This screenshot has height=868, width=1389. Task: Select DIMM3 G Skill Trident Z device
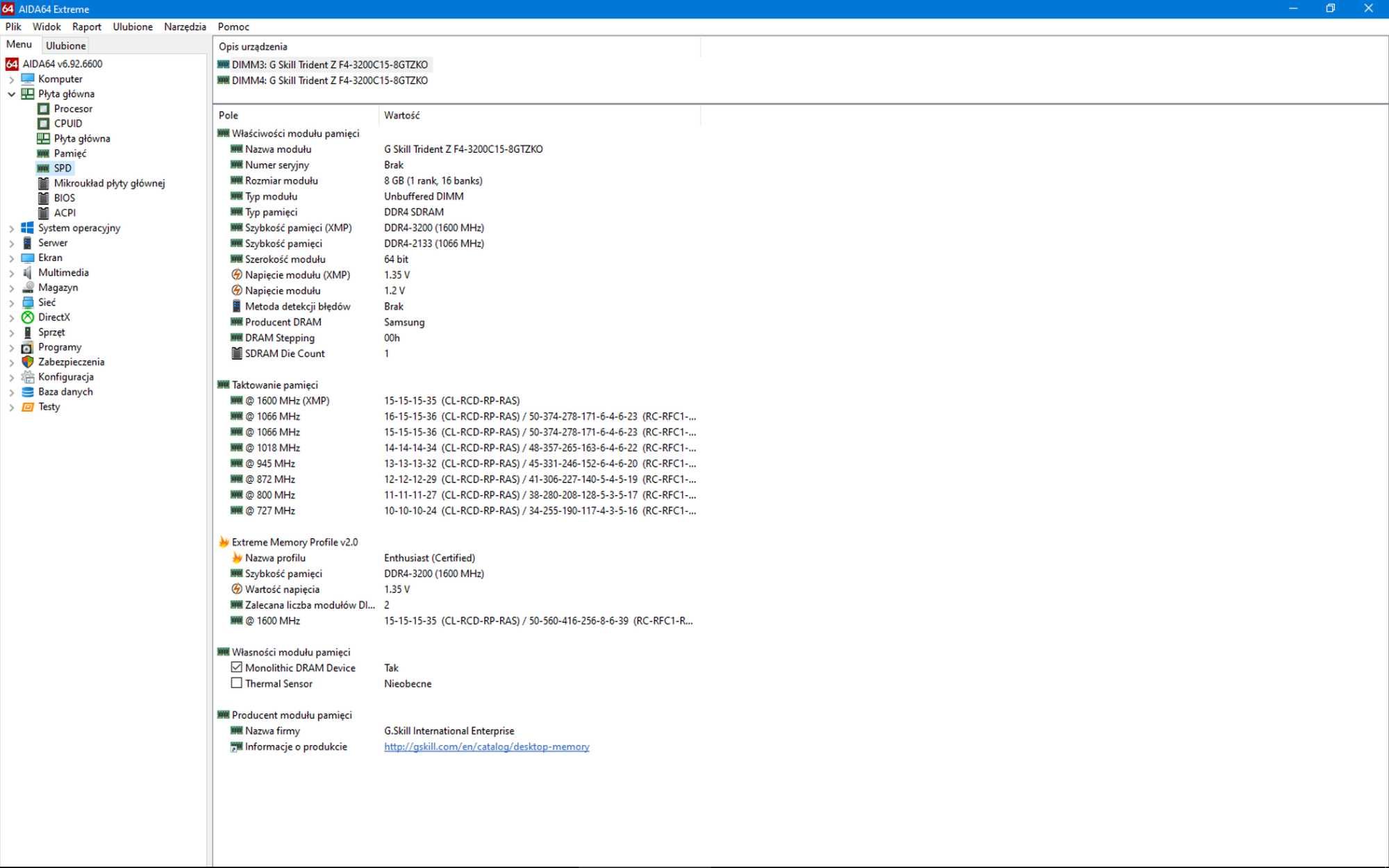(x=324, y=65)
